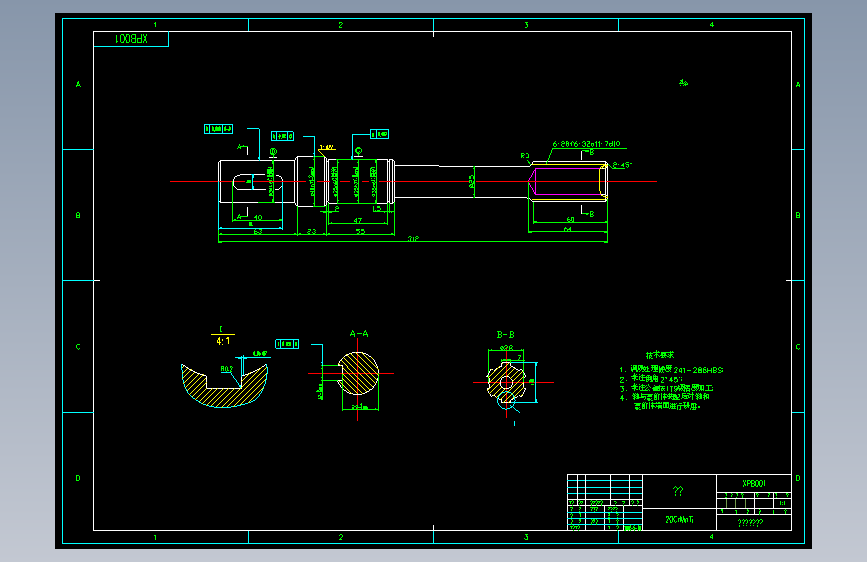This screenshot has height=562, width=867.
Task: Click the 4:1 detail scale label
Action: click(x=223, y=341)
